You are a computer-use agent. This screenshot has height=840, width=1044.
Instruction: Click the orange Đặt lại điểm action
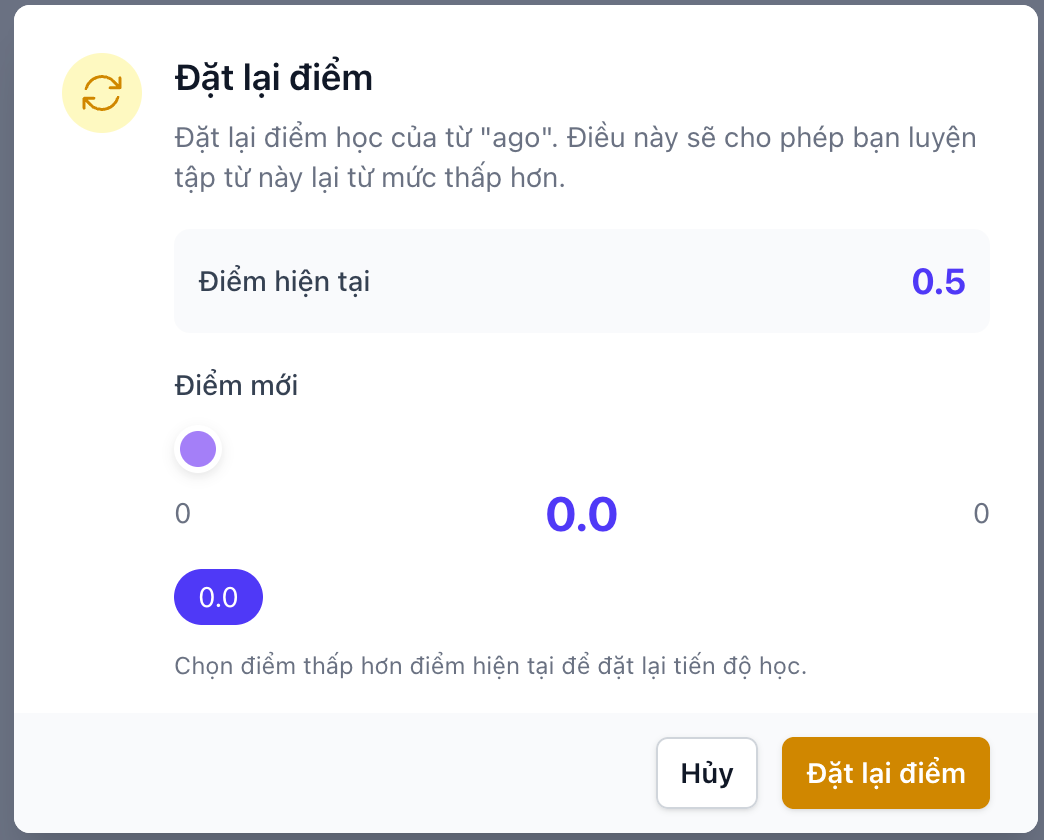tap(885, 772)
